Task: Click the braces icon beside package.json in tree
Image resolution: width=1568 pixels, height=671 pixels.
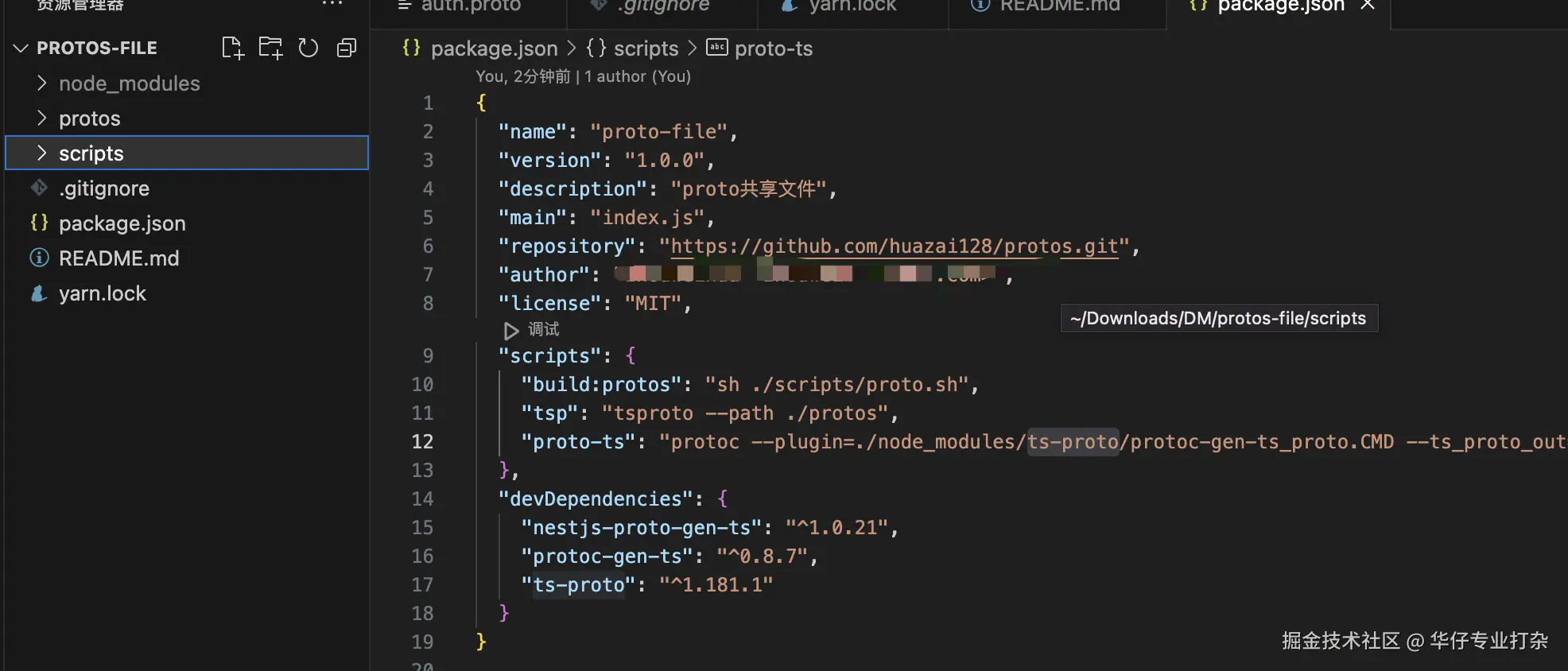Action: (x=39, y=223)
